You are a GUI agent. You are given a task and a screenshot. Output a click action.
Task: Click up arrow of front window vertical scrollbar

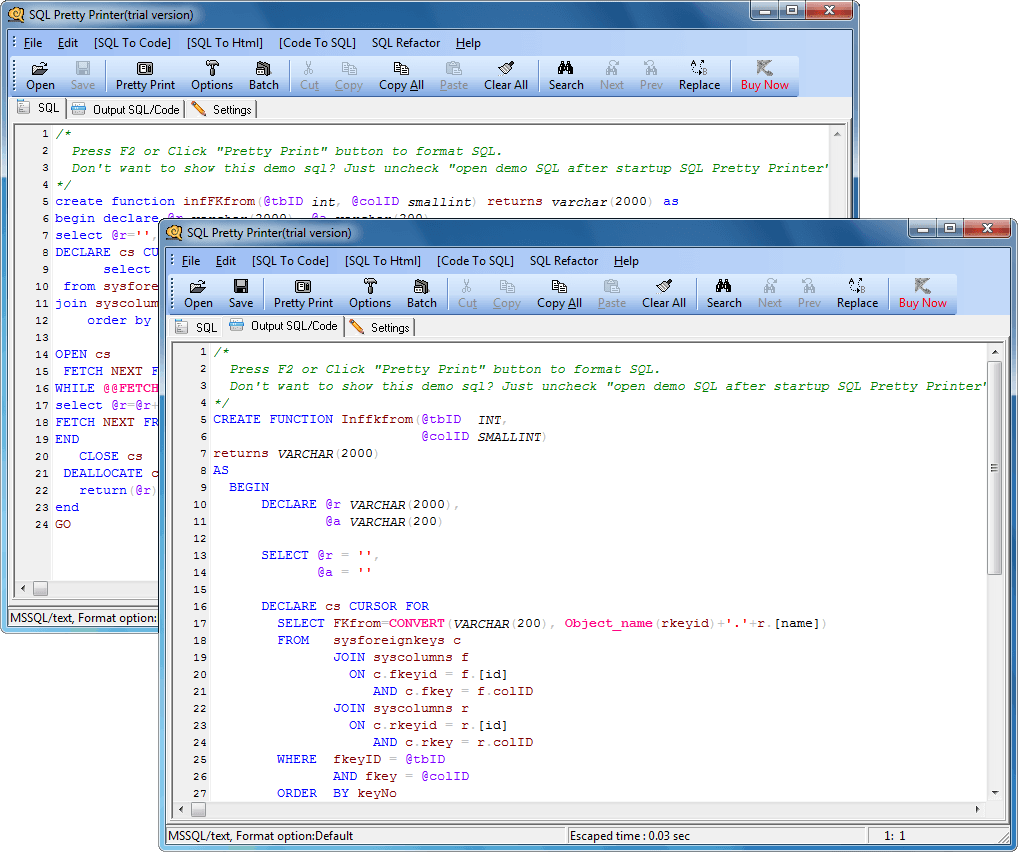pos(995,352)
